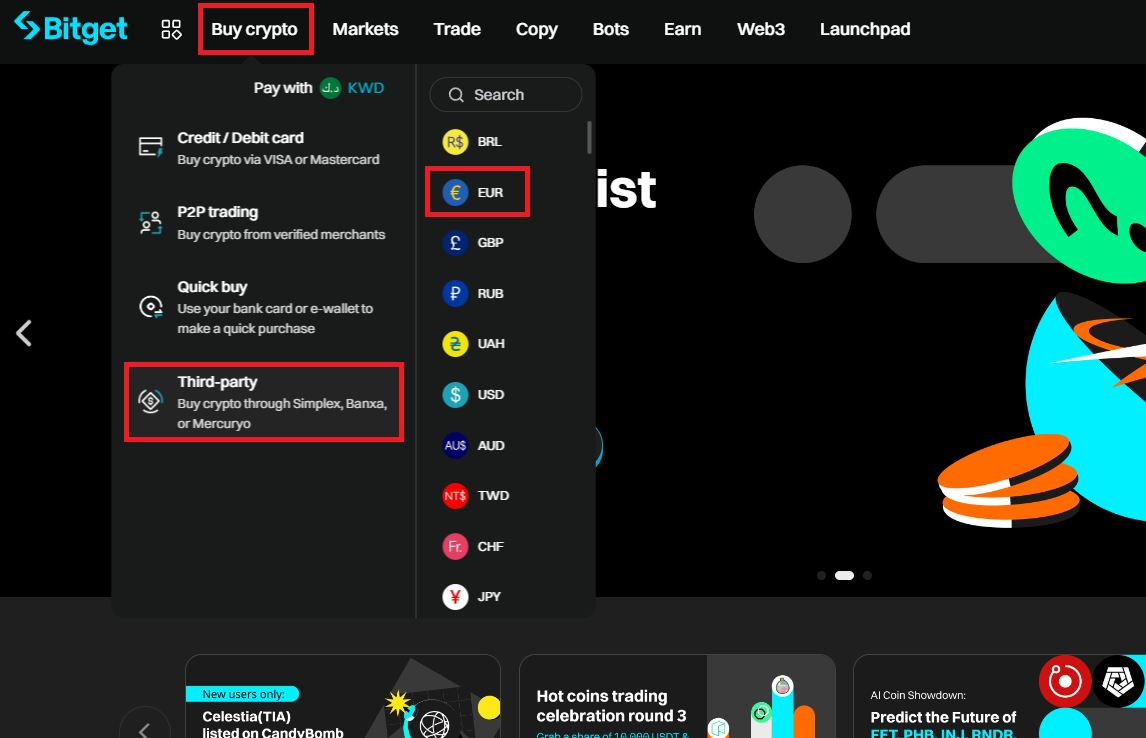Open the Trade menu
Viewport: 1146px width, 738px height.
457,29
